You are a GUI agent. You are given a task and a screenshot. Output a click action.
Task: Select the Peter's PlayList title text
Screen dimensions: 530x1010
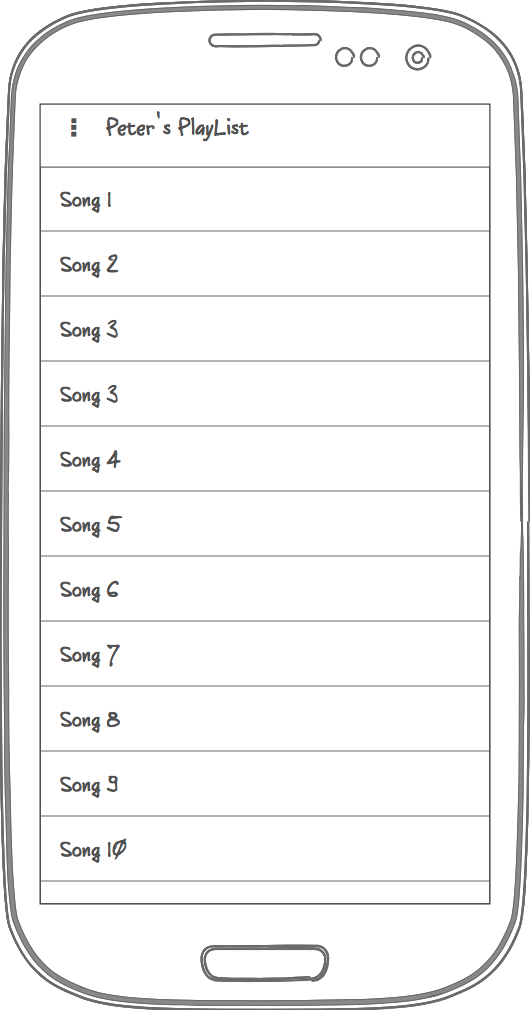(177, 128)
